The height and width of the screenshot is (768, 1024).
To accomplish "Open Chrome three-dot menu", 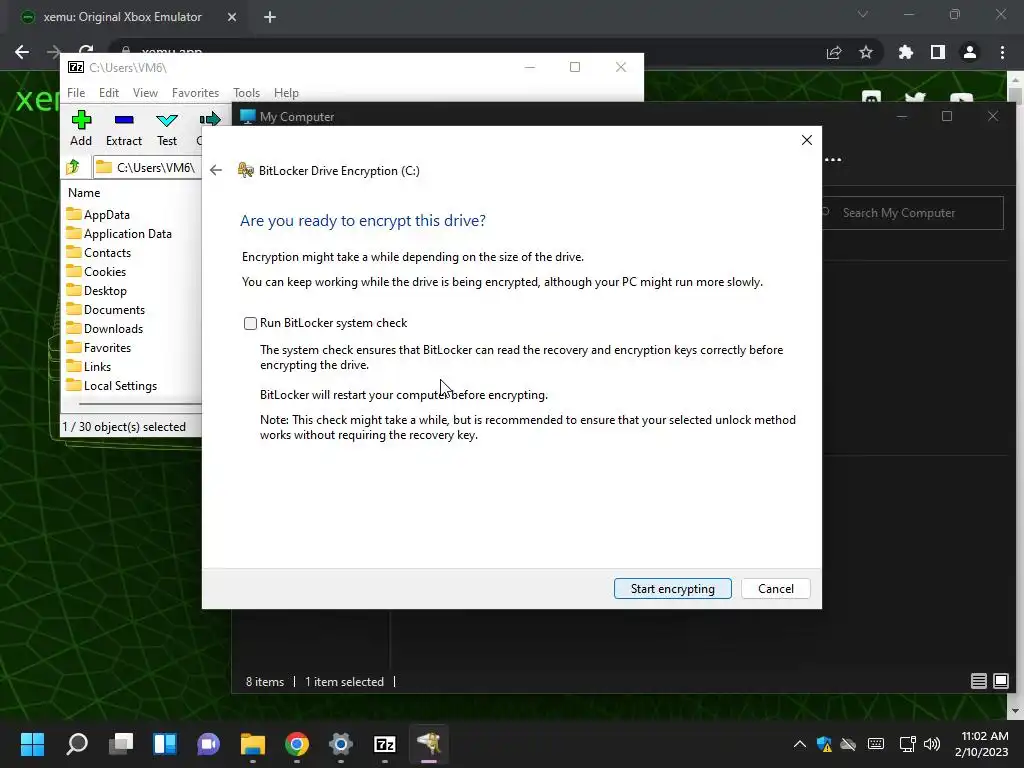I will click(1002, 52).
